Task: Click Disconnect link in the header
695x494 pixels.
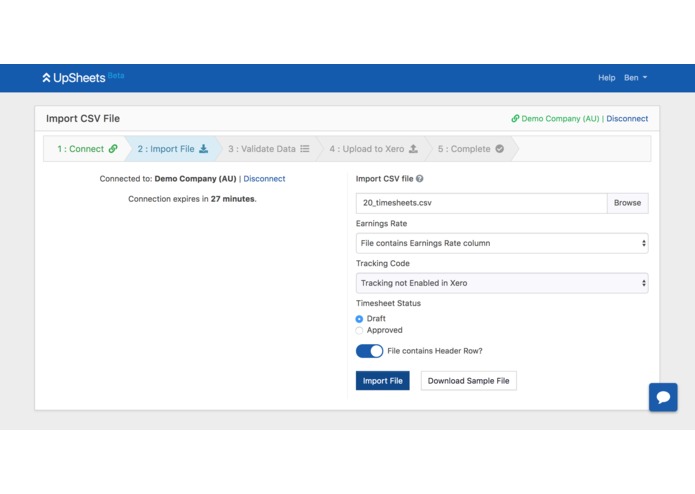Action: [x=627, y=119]
